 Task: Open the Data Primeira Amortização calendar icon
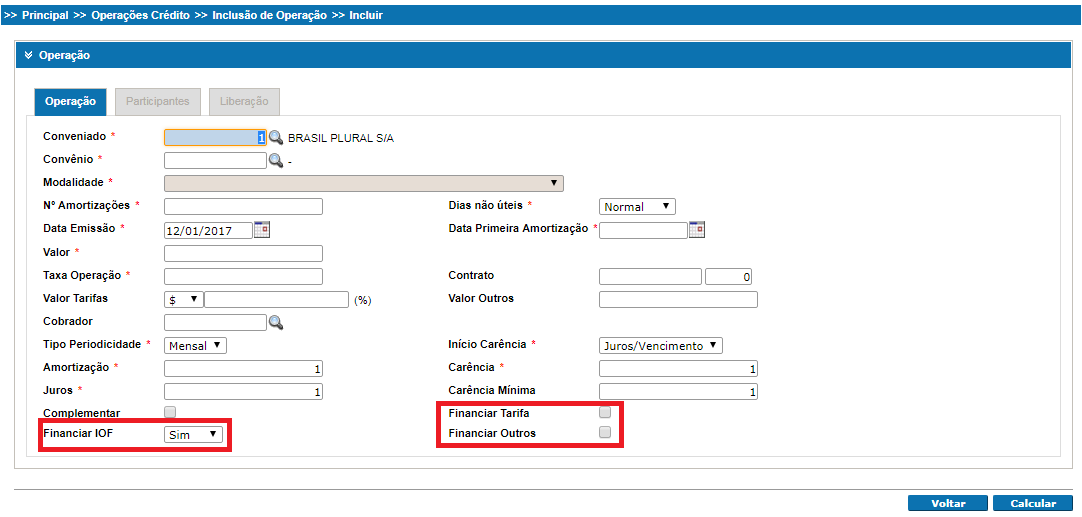[697, 230]
